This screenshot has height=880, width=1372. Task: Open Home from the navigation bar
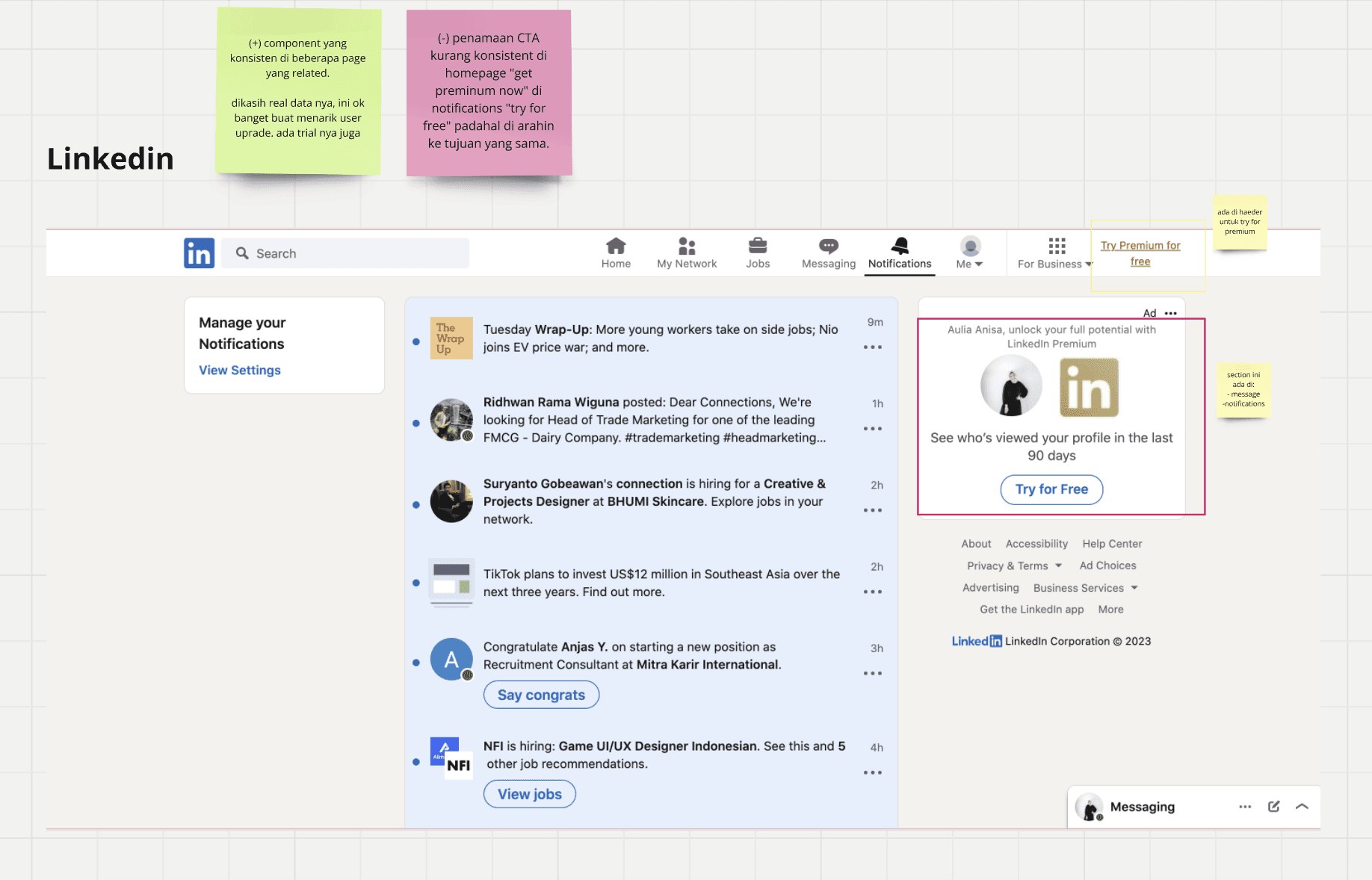point(616,253)
